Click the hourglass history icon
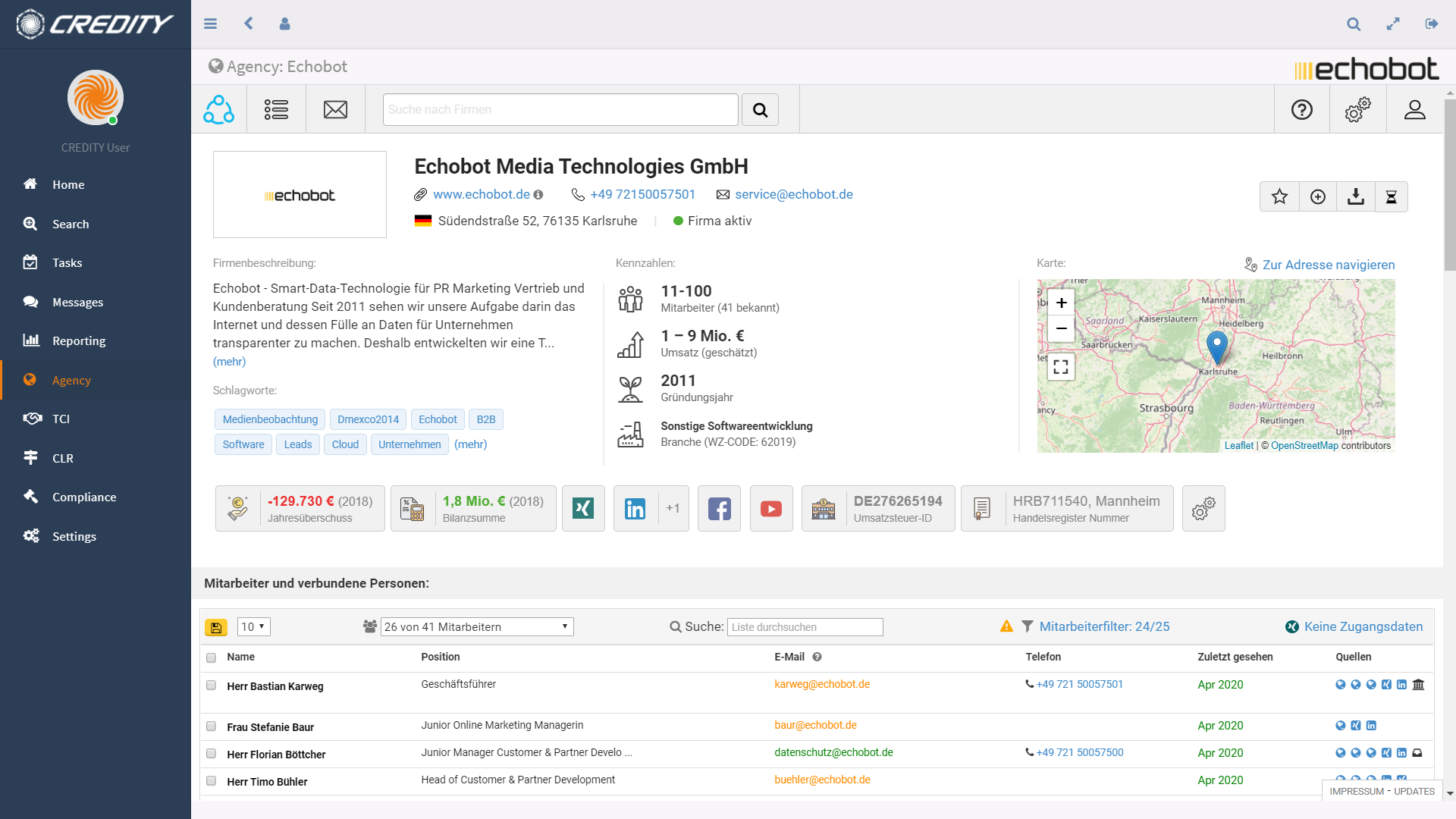The height and width of the screenshot is (819, 1456). tap(1392, 196)
